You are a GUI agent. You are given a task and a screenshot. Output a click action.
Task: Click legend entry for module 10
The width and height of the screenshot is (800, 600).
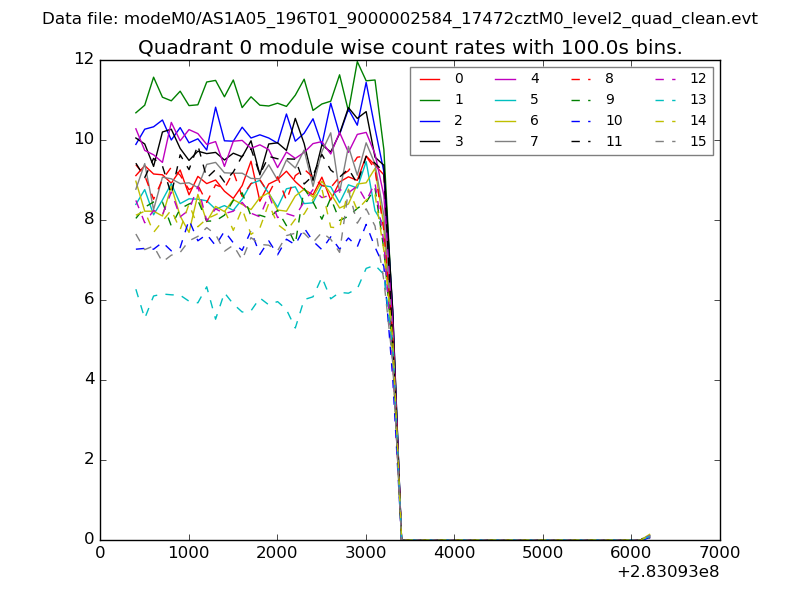pos(613,120)
